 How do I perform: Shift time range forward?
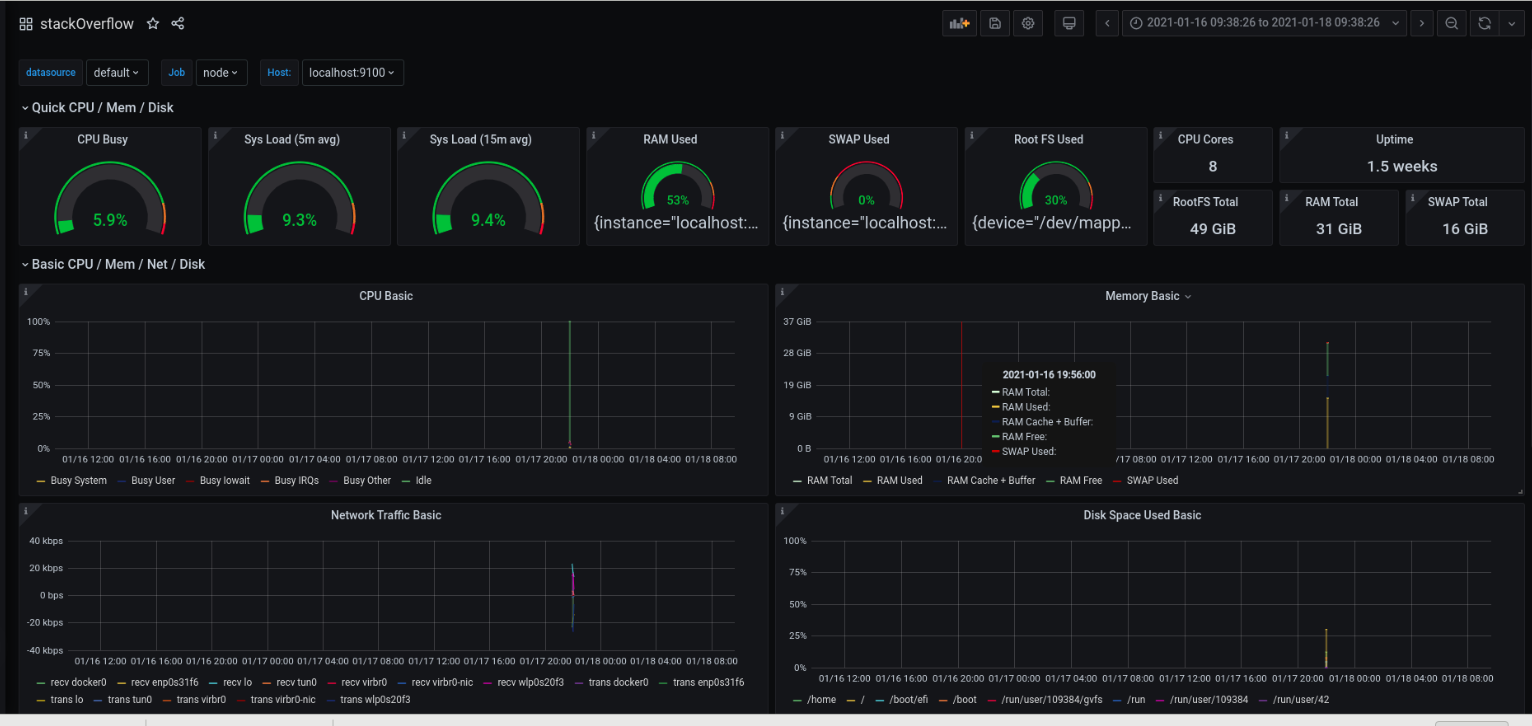[1422, 23]
